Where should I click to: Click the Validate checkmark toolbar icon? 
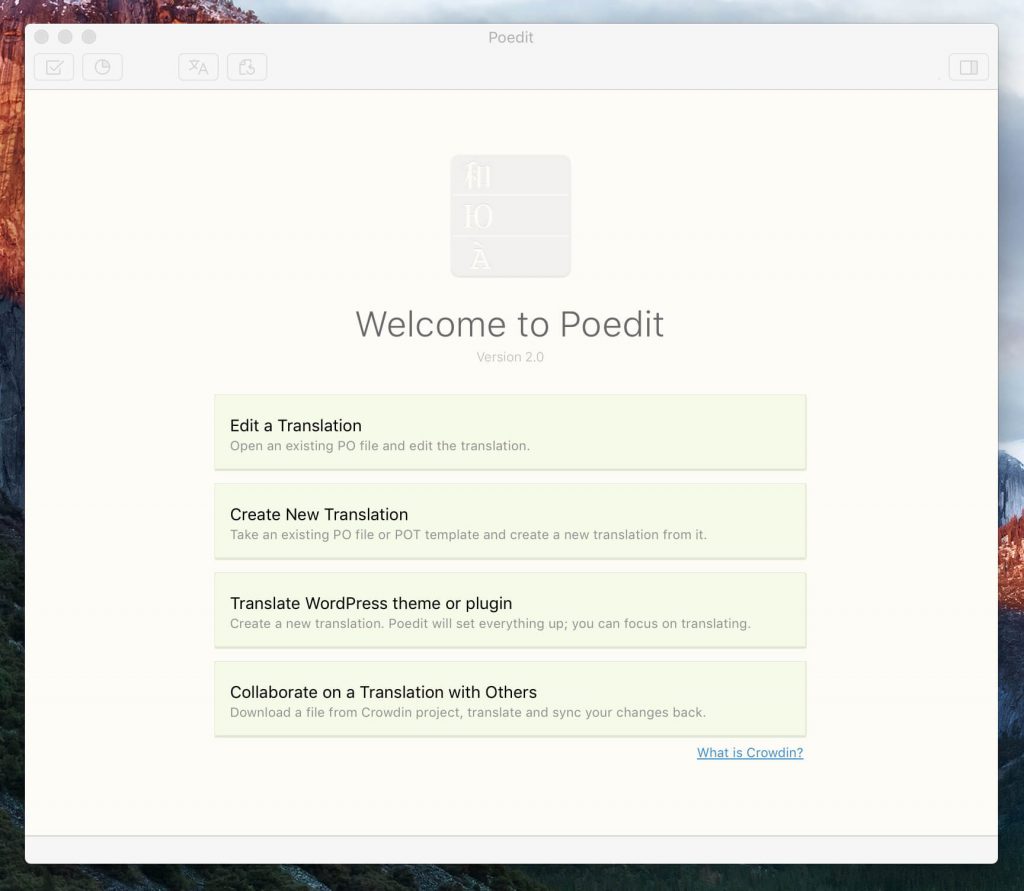(53, 67)
